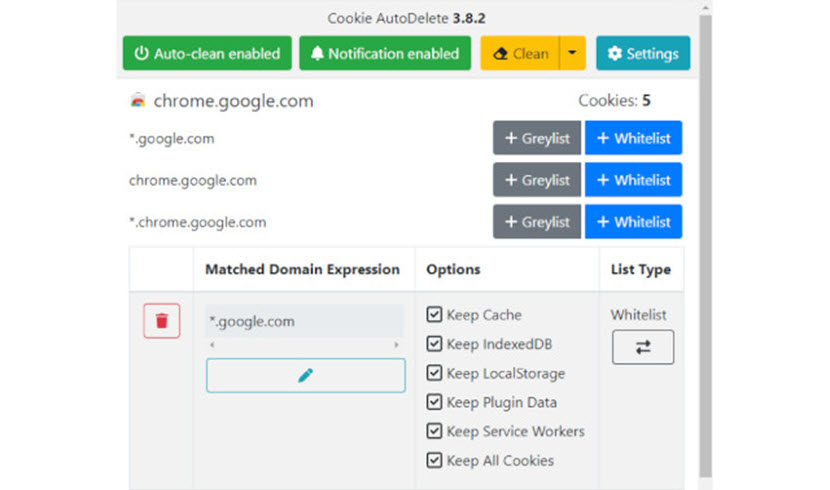The image size is (830, 490).
Task: Click the expression field's left scroll arrow
Action: click(x=212, y=344)
